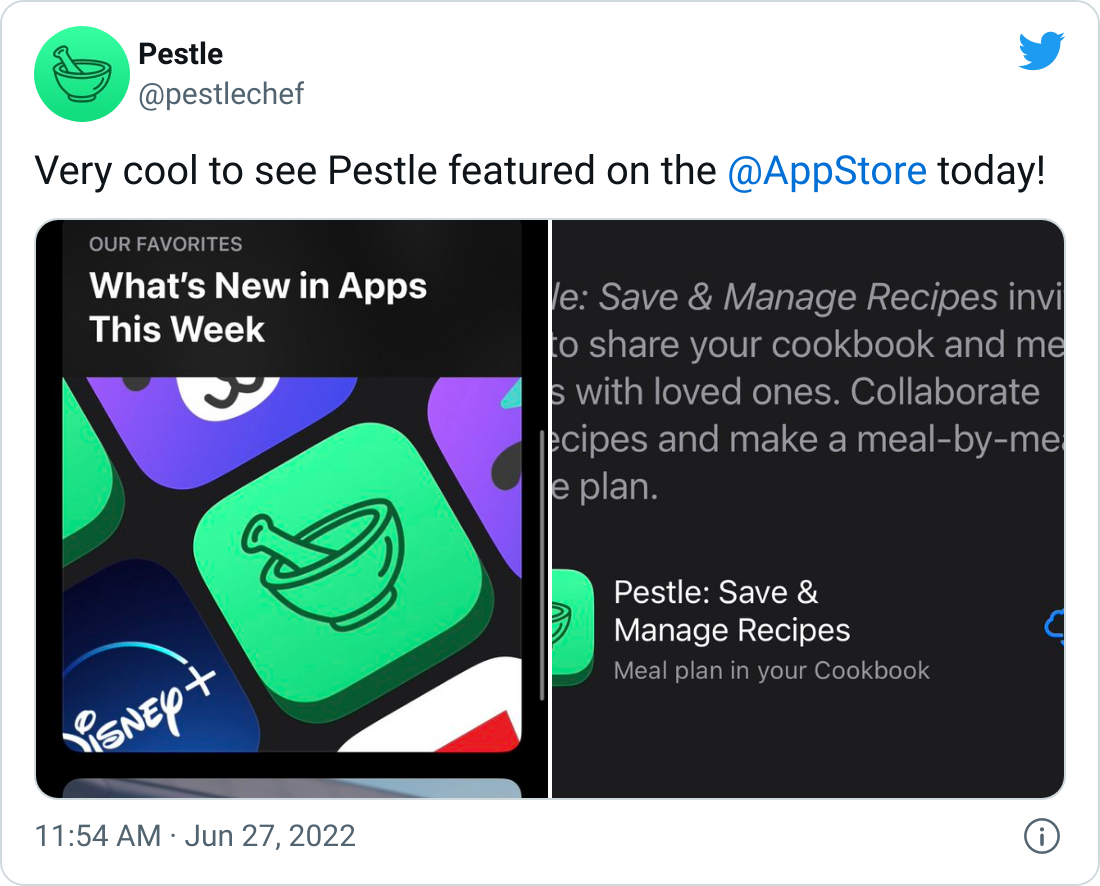
Task: Tap Meal plan in your Cookbook subtitle
Action: 772,671
